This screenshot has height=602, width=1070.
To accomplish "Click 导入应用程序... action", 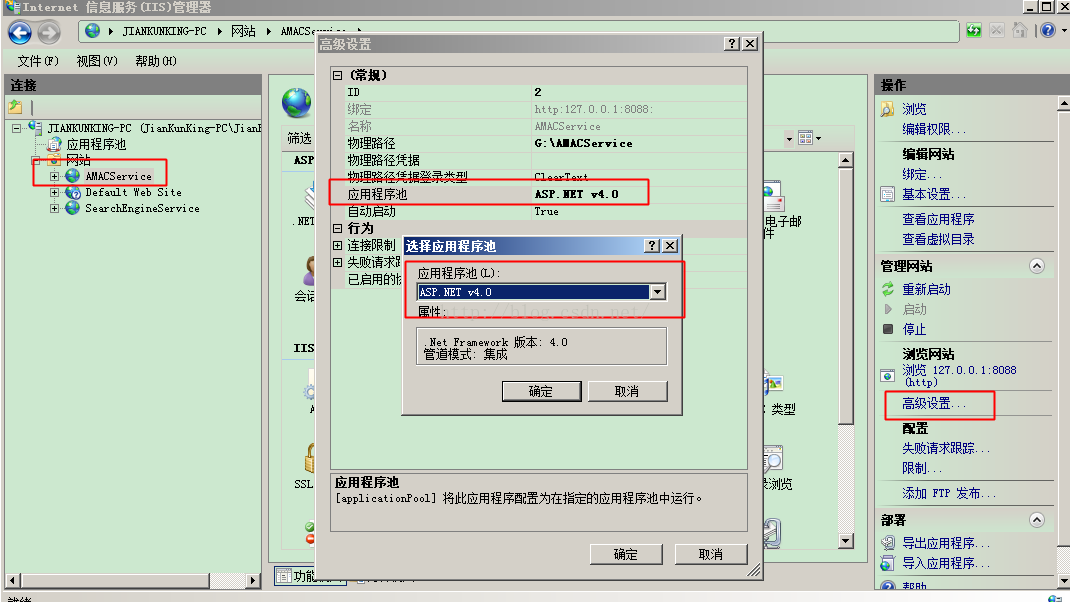I will click(x=946, y=563).
